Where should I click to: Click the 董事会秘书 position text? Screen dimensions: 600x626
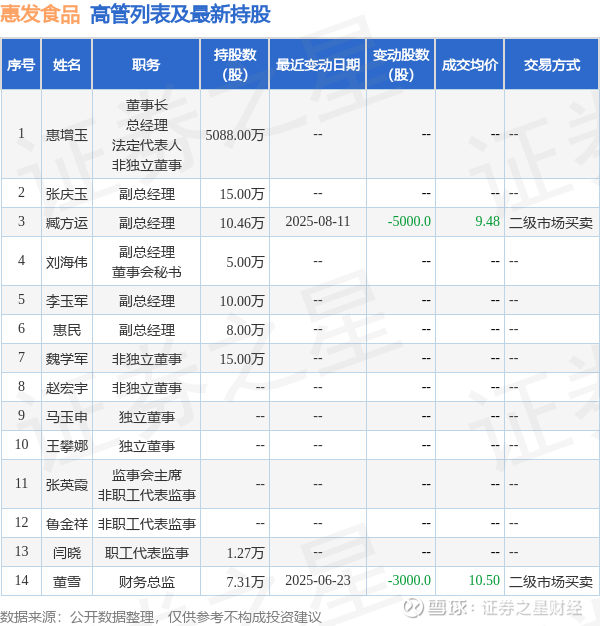pyautogui.click(x=147, y=272)
